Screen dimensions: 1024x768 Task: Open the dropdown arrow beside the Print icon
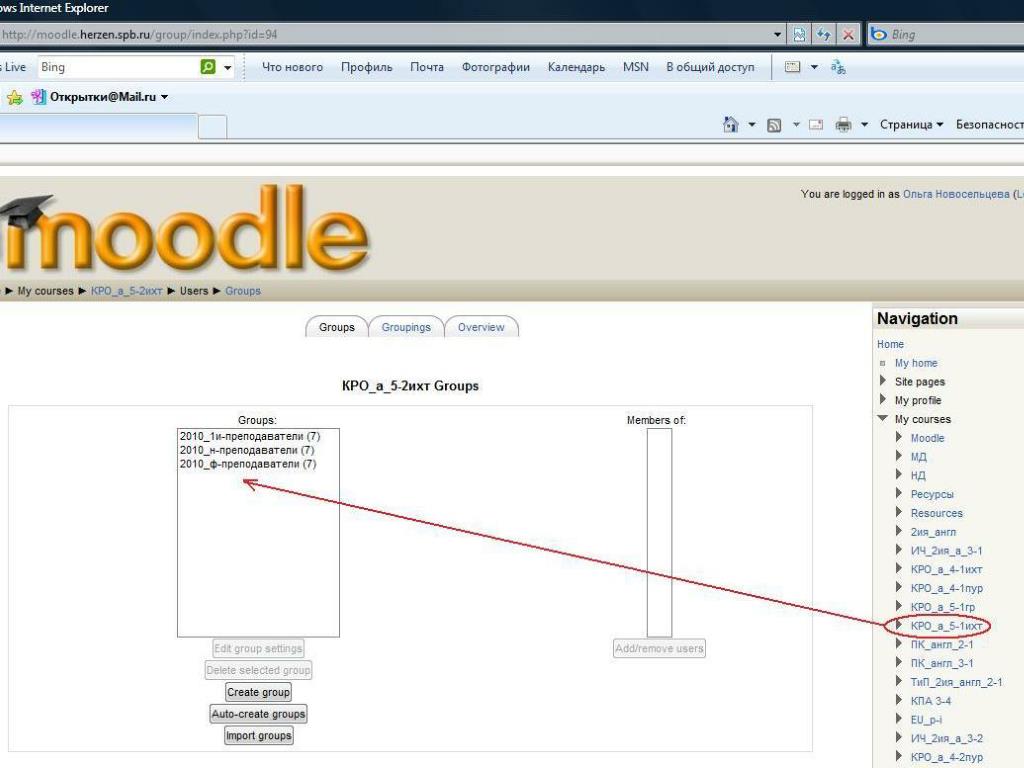point(864,124)
